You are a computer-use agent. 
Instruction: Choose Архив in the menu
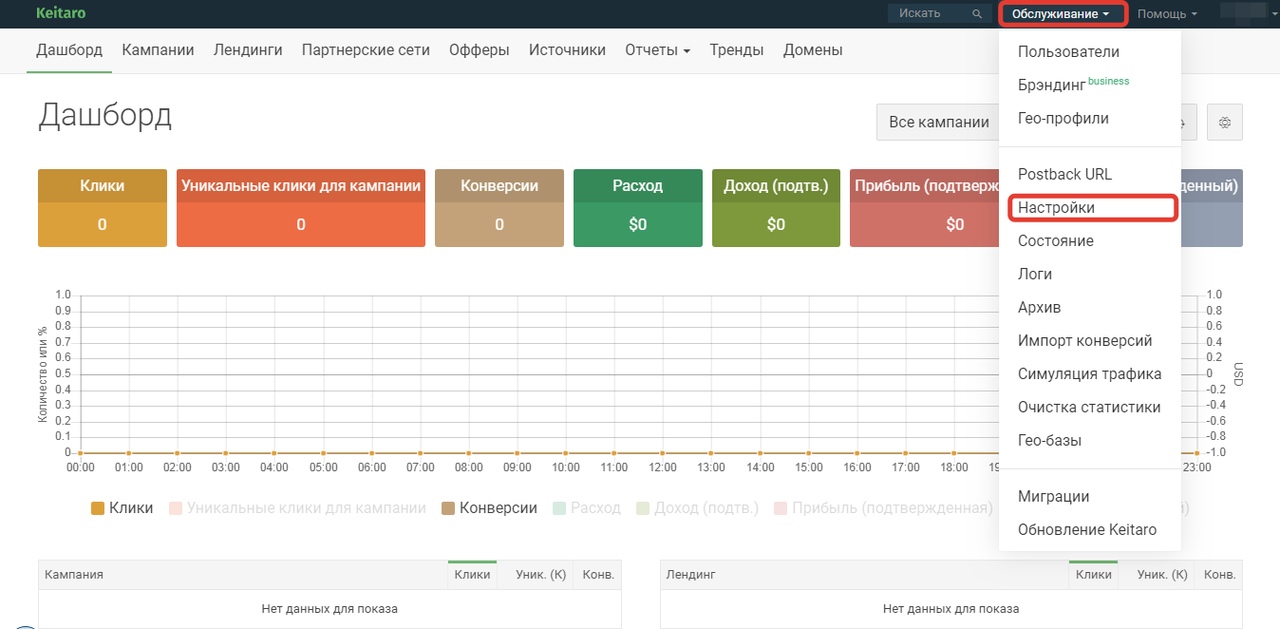click(x=1090, y=307)
